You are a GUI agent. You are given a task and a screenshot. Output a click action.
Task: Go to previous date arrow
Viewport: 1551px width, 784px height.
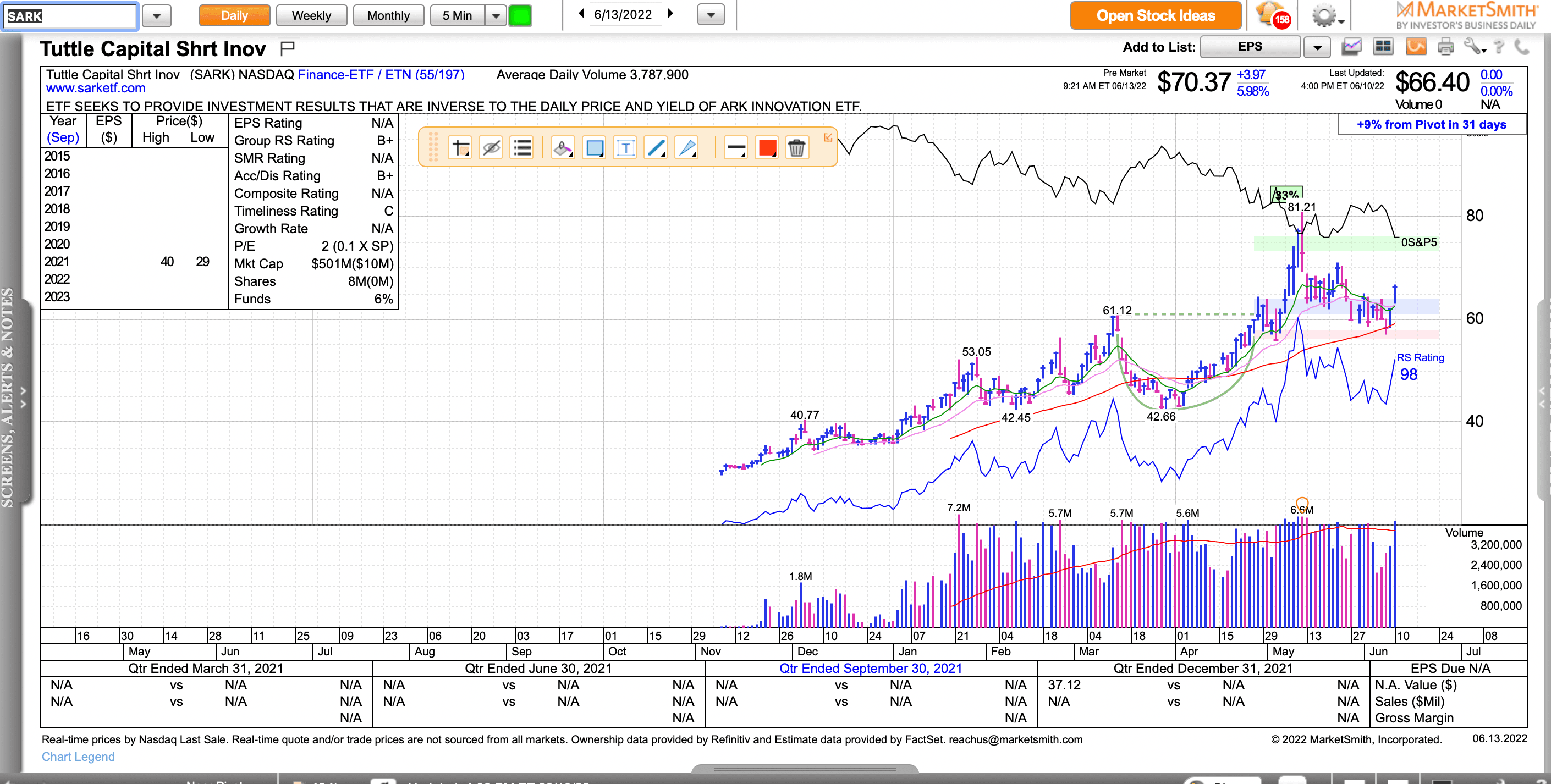[x=581, y=13]
